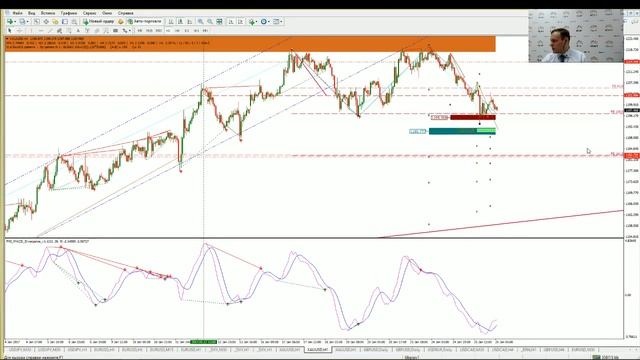This screenshot has height=360, width=640.
Task: Select the Vertical Line drawing tool
Action: pyautogui.click(x=31, y=31)
